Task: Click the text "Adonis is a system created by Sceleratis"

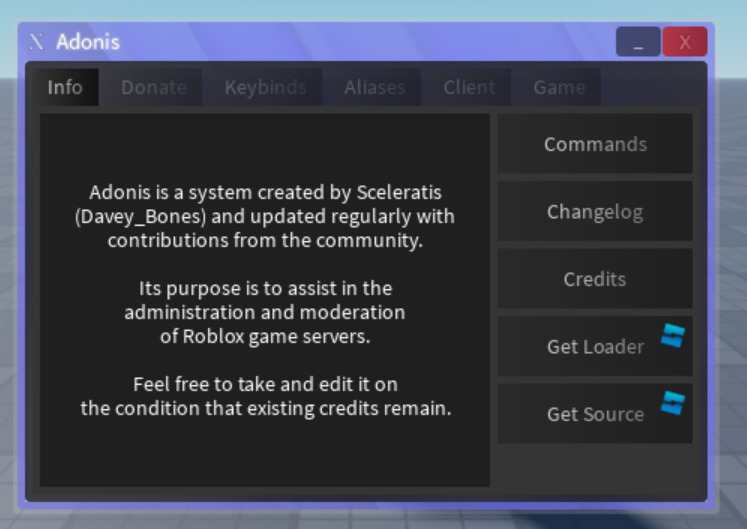Action: (x=265, y=193)
